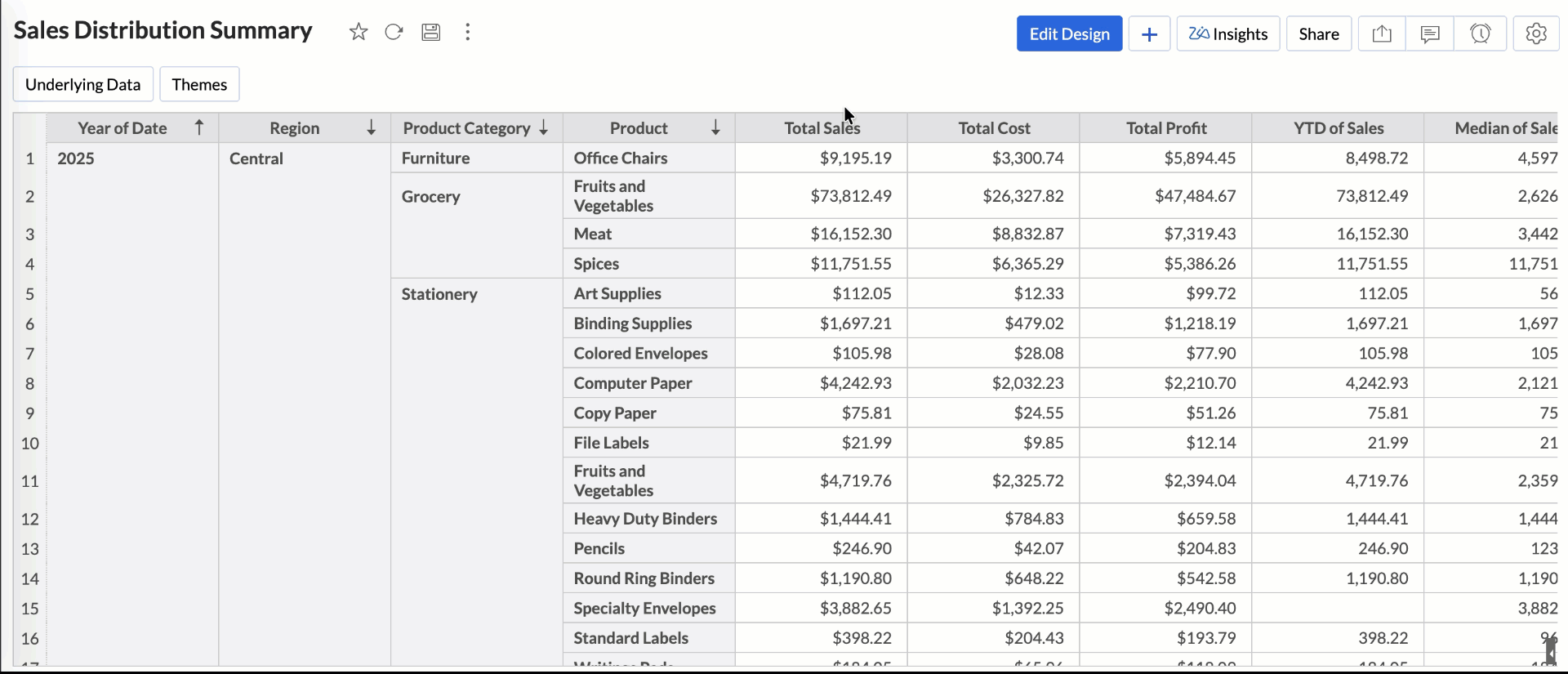Open the export icon in the toolbar

[1381, 33]
